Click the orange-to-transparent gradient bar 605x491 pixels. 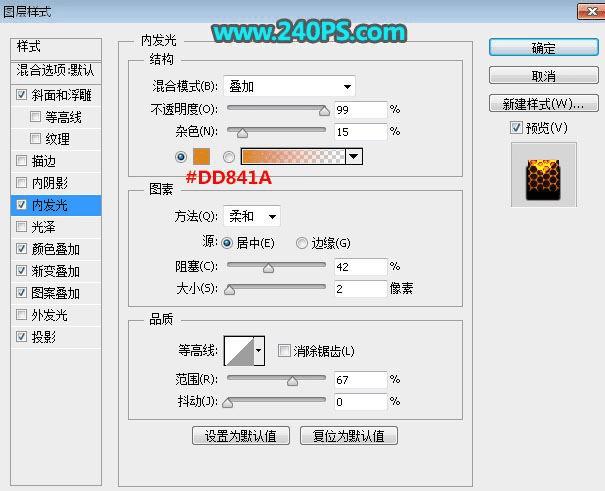coord(293,157)
